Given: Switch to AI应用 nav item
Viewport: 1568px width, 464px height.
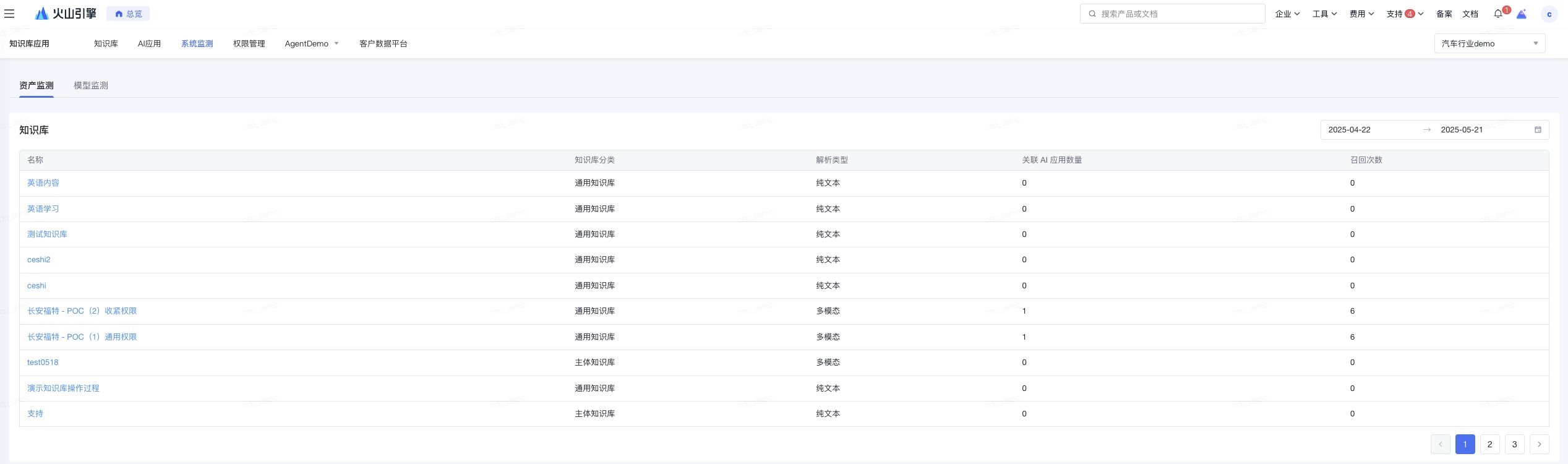Looking at the screenshot, I should click(x=149, y=43).
